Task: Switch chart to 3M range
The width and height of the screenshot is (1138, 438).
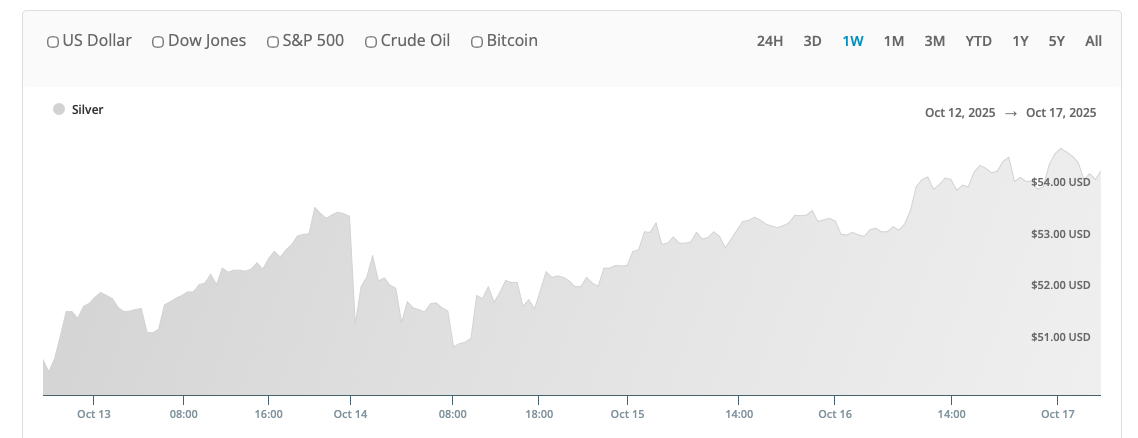Action: [935, 41]
